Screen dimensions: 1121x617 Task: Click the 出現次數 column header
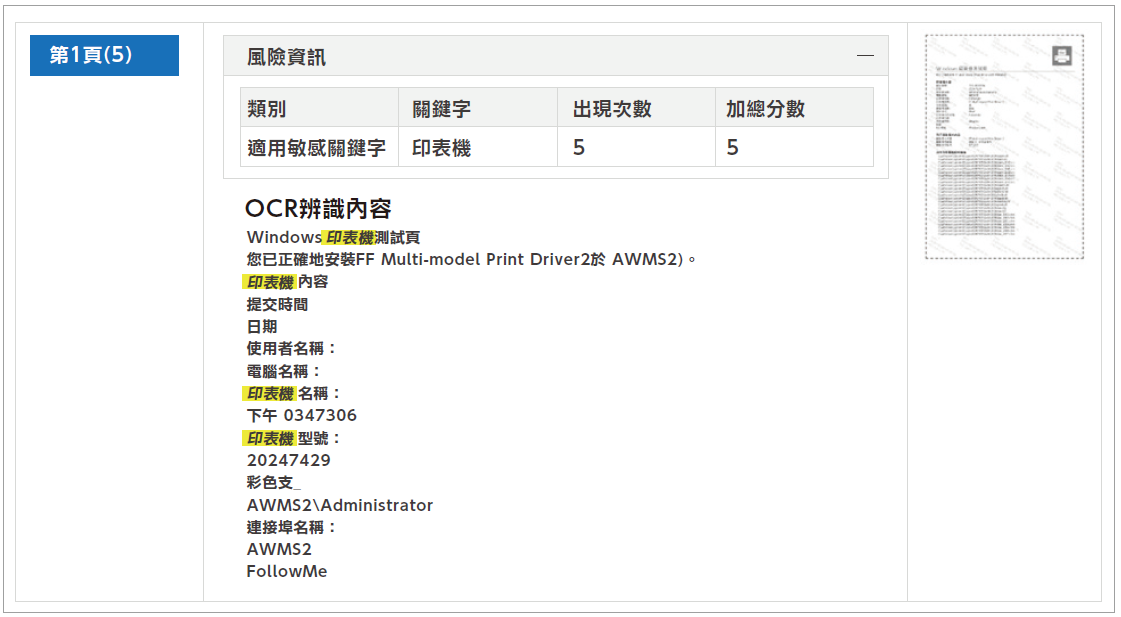[612, 109]
